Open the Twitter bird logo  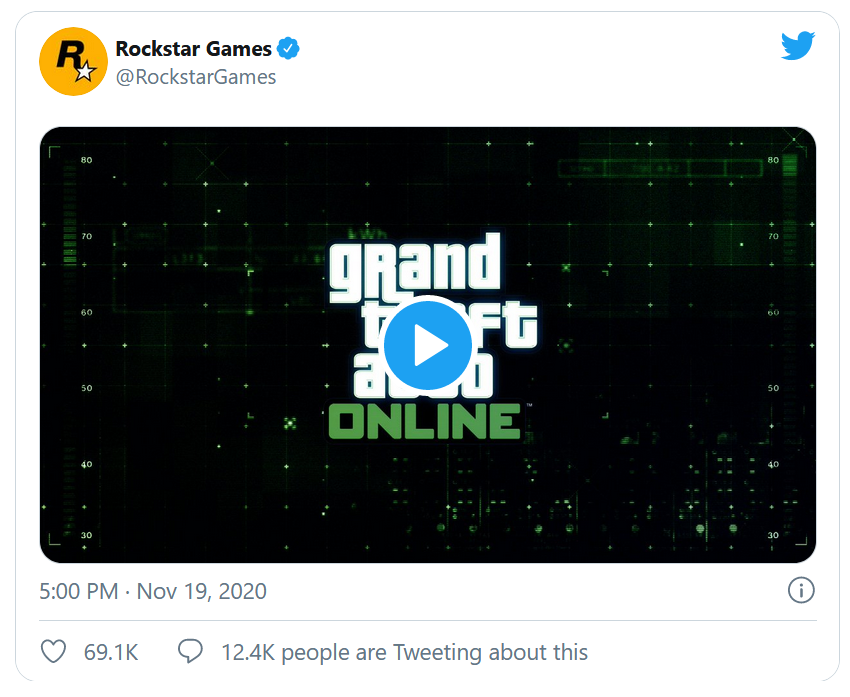pos(797,46)
